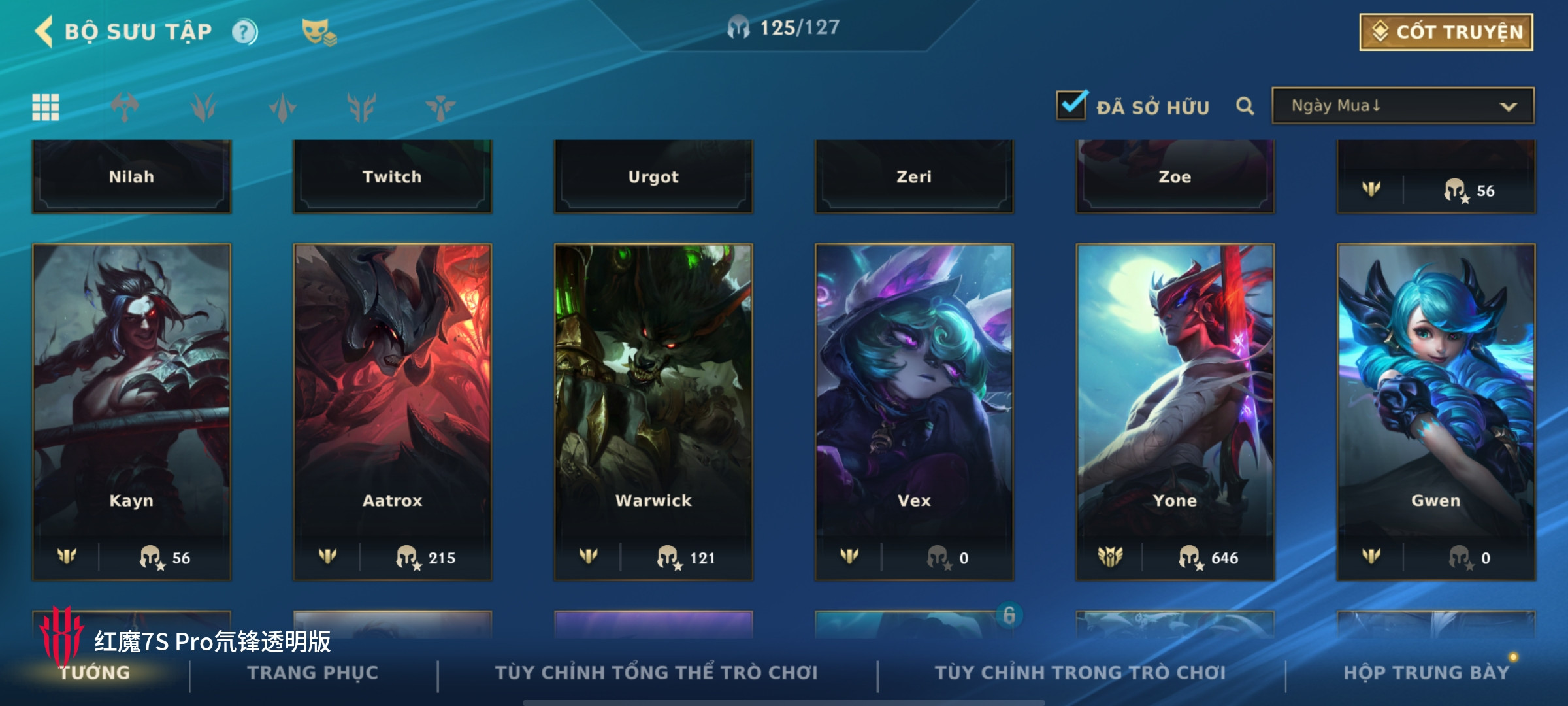The height and width of the screenshot is (706, 1568).
Task: Filter champions by the fighter axe icon
Action: point(124,107)
